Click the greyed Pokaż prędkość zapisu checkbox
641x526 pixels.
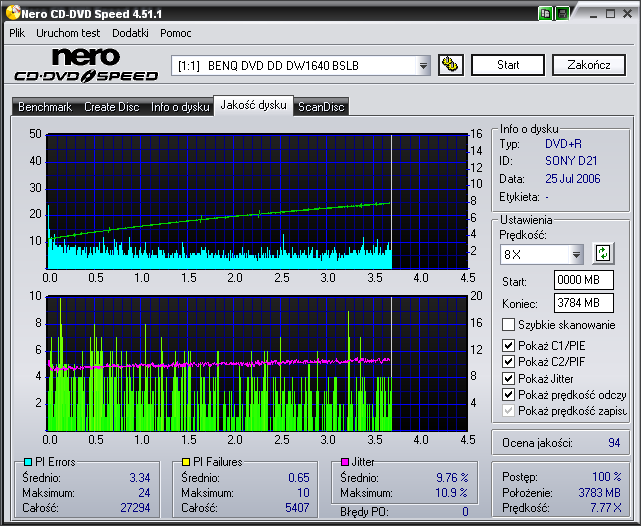(x=508, y=411)
